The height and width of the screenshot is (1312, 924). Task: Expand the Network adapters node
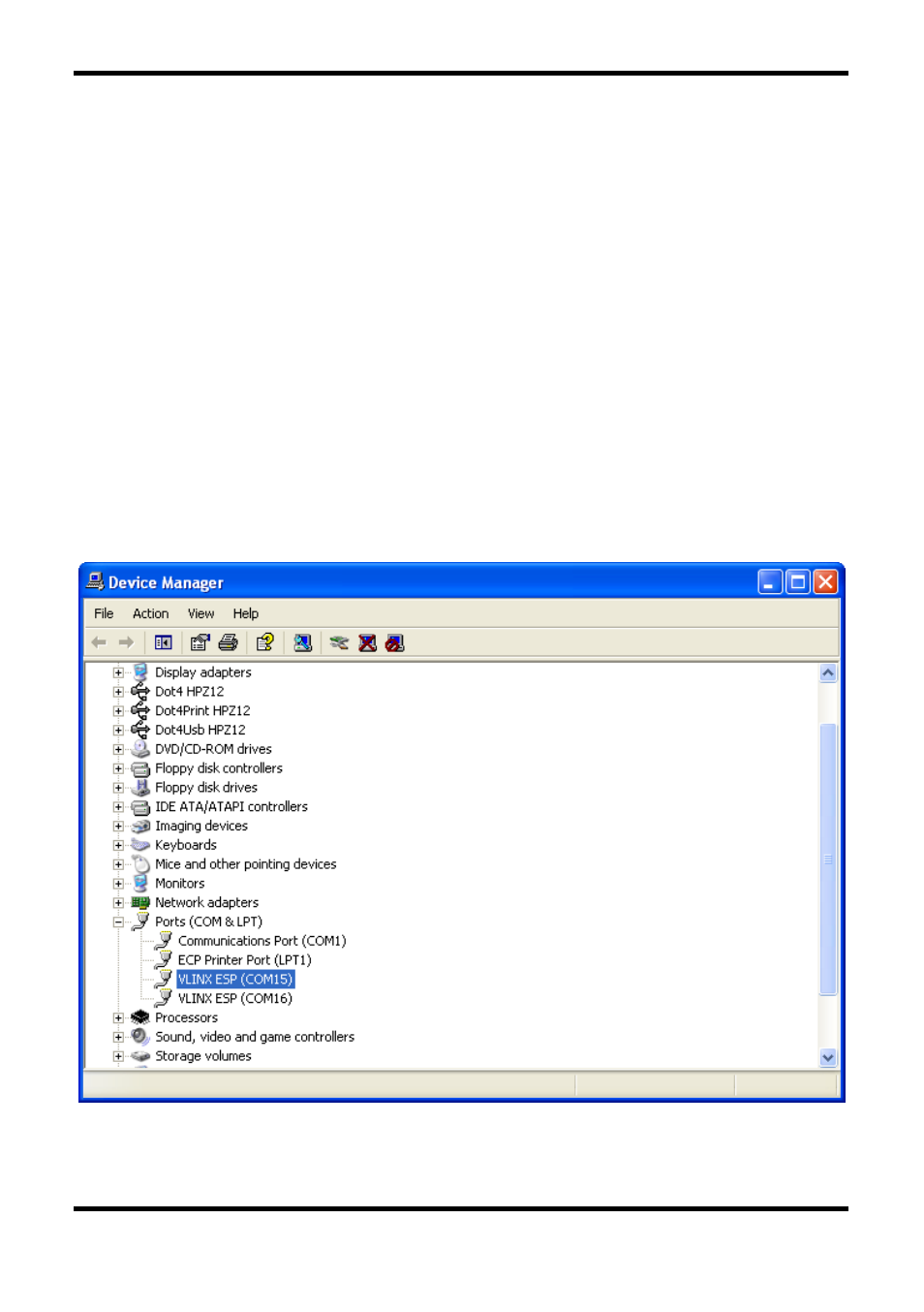(x=118, y=903)
